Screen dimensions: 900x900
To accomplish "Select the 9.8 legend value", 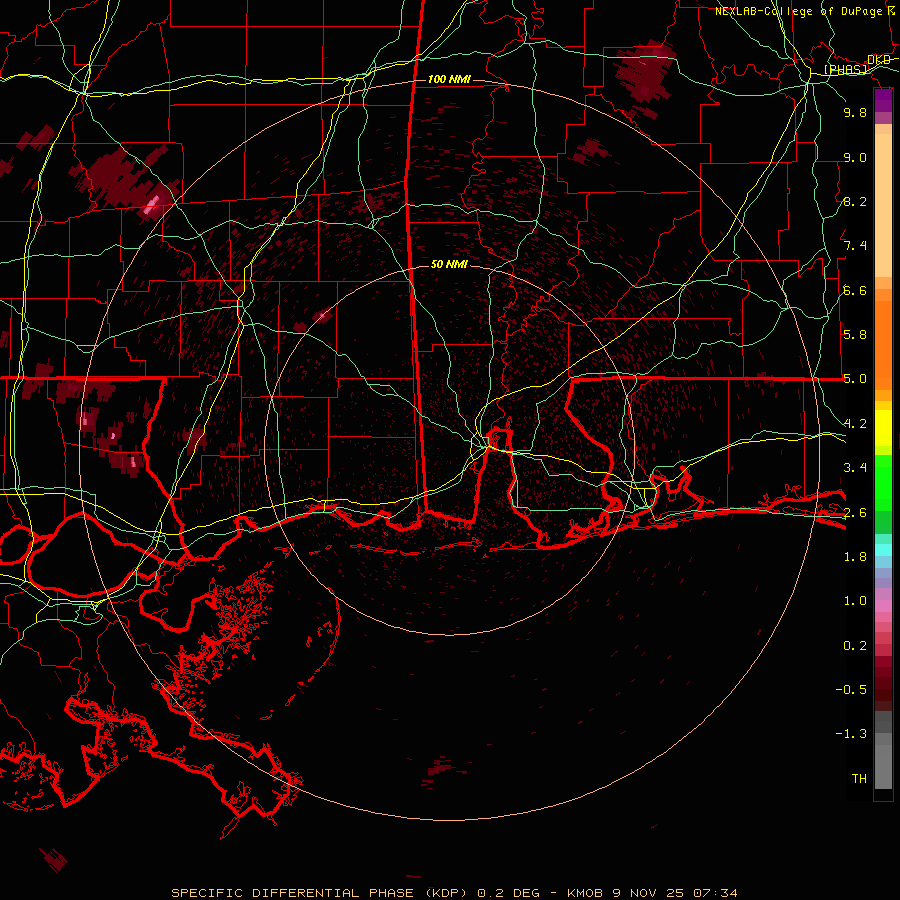I will (x=855, y=112).
